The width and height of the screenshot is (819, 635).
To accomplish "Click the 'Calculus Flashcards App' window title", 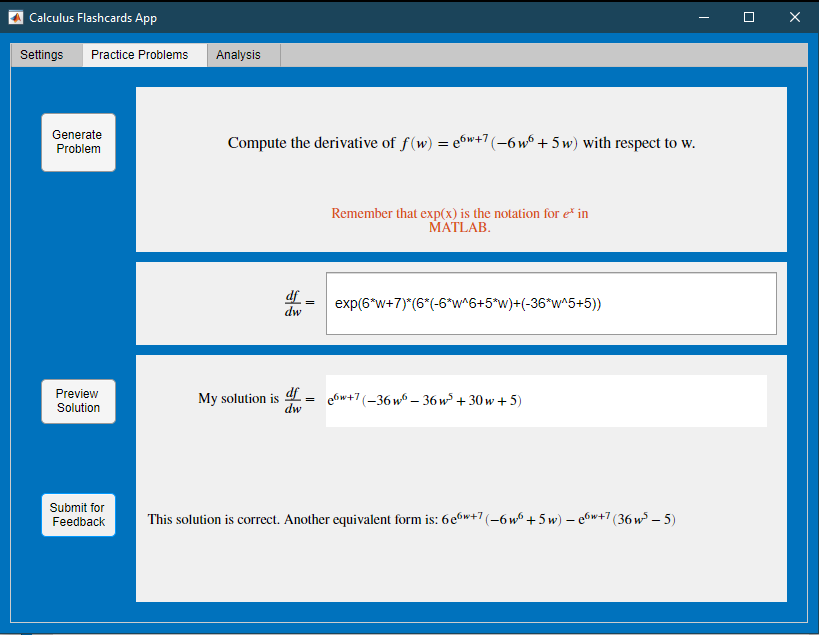I will pos(93,18).
